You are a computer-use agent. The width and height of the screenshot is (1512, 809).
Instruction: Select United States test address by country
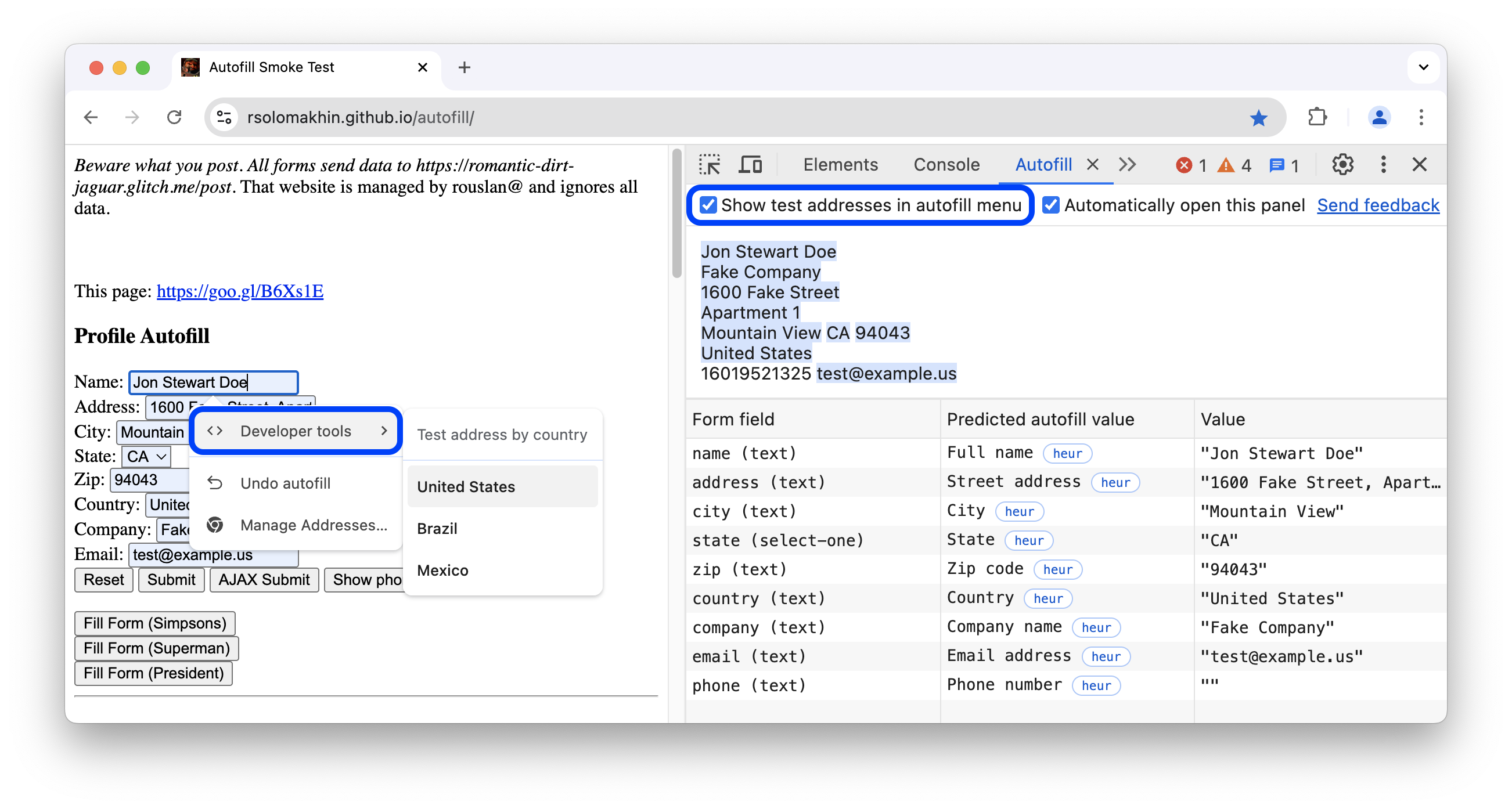point(467,487)
